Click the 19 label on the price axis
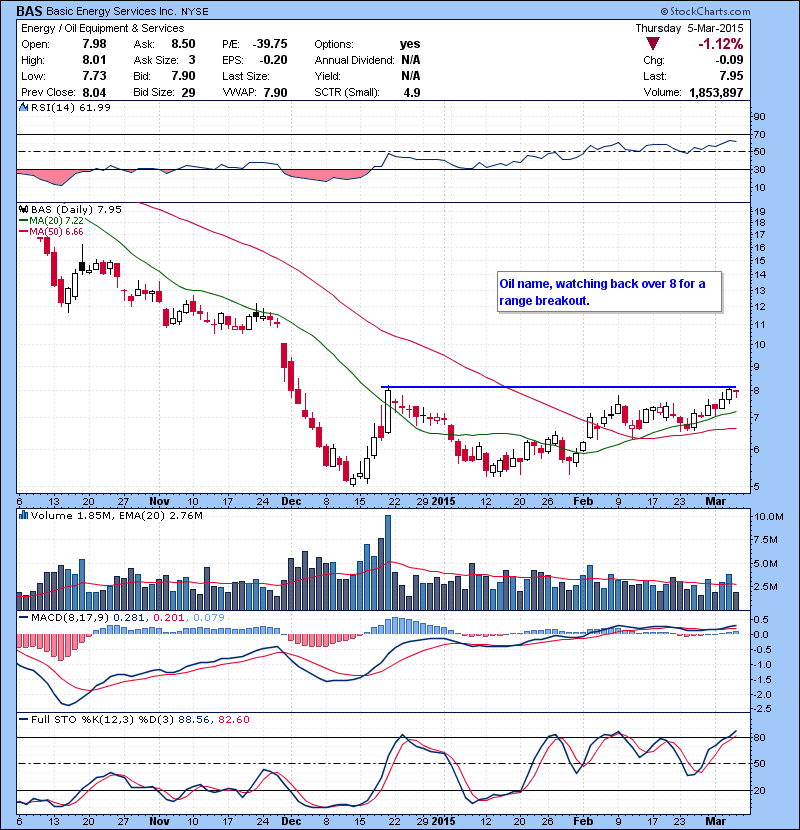Viewport: 800px width, 830px height. pos(759,212)
